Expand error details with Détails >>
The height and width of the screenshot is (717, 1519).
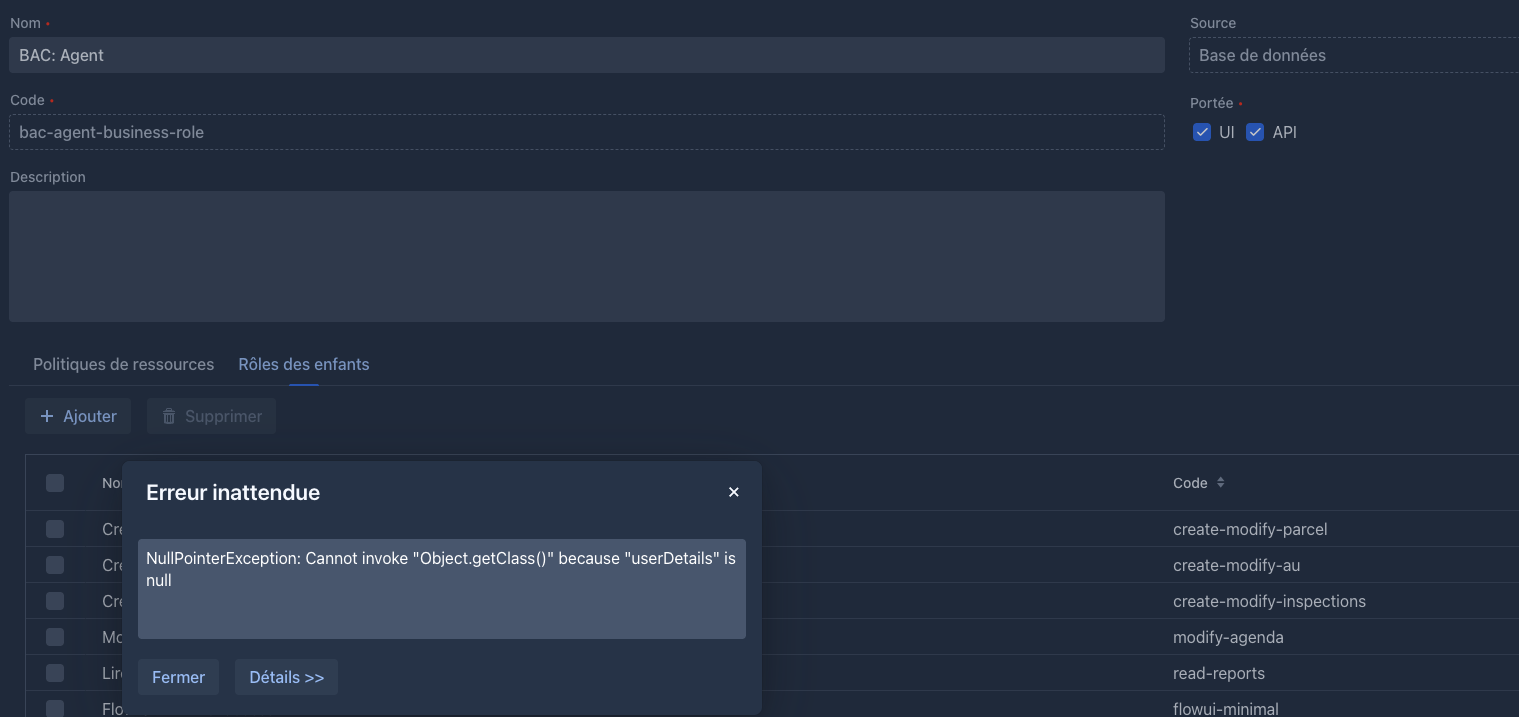pos(286,677)
